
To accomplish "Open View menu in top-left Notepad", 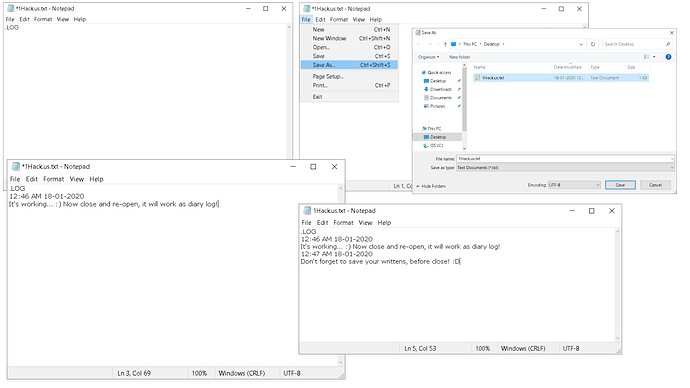I will (63, 19).
